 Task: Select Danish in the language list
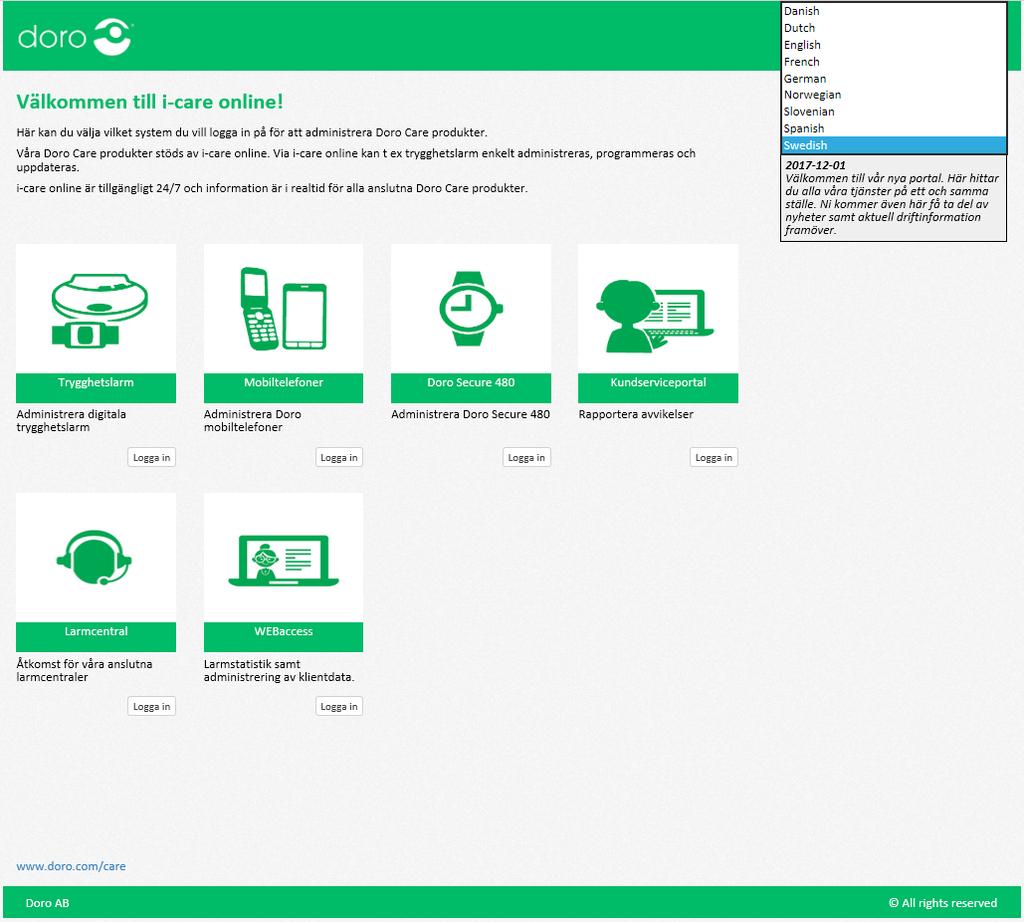893,11
